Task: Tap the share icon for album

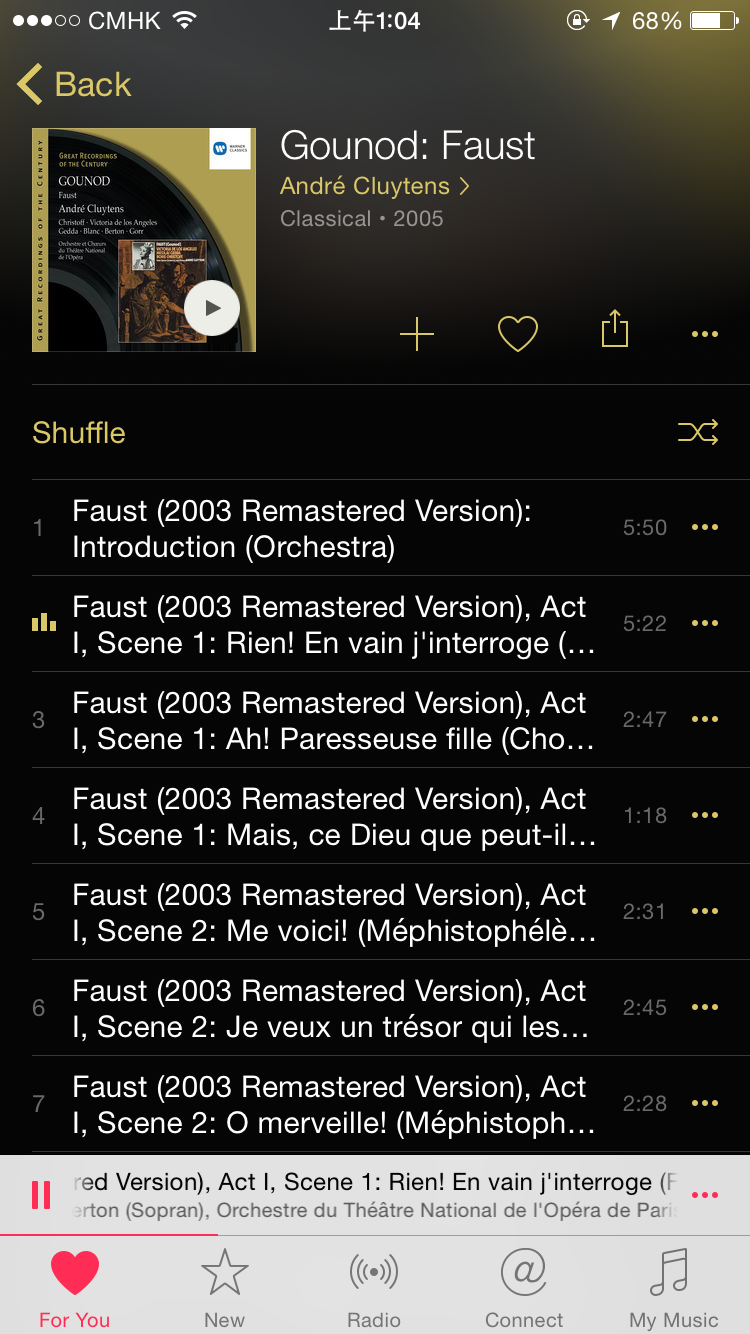Action: pyautogui.click(x=615, y=329)
